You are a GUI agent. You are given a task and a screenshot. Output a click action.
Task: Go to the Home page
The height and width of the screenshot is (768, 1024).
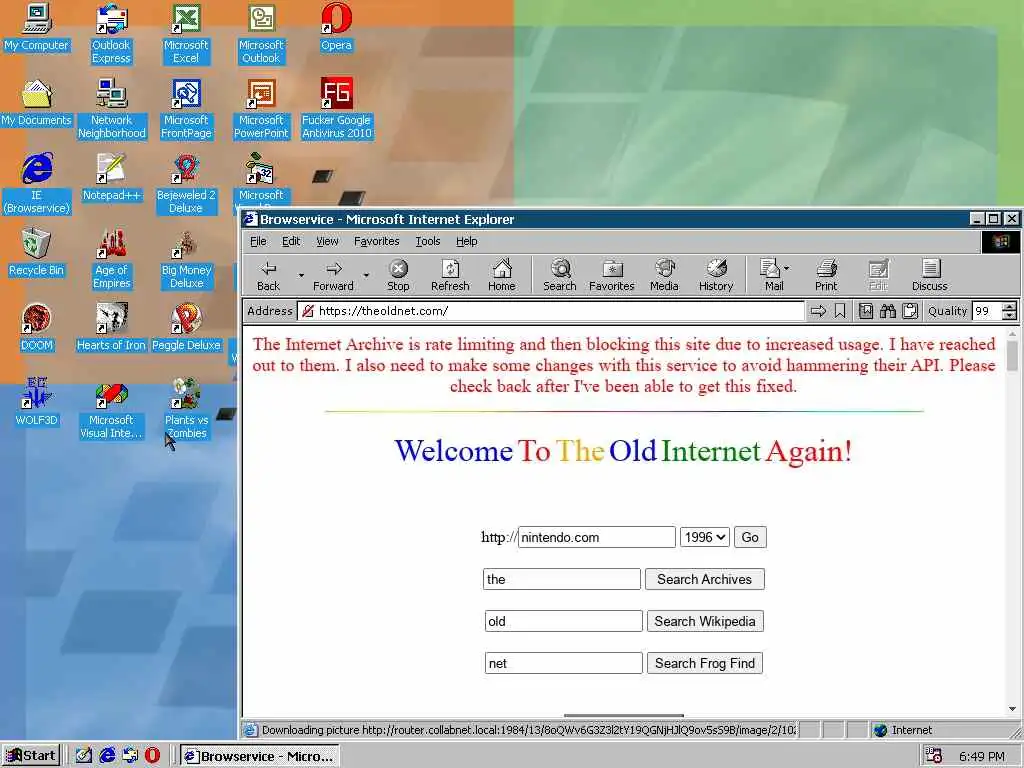(502, 276)
